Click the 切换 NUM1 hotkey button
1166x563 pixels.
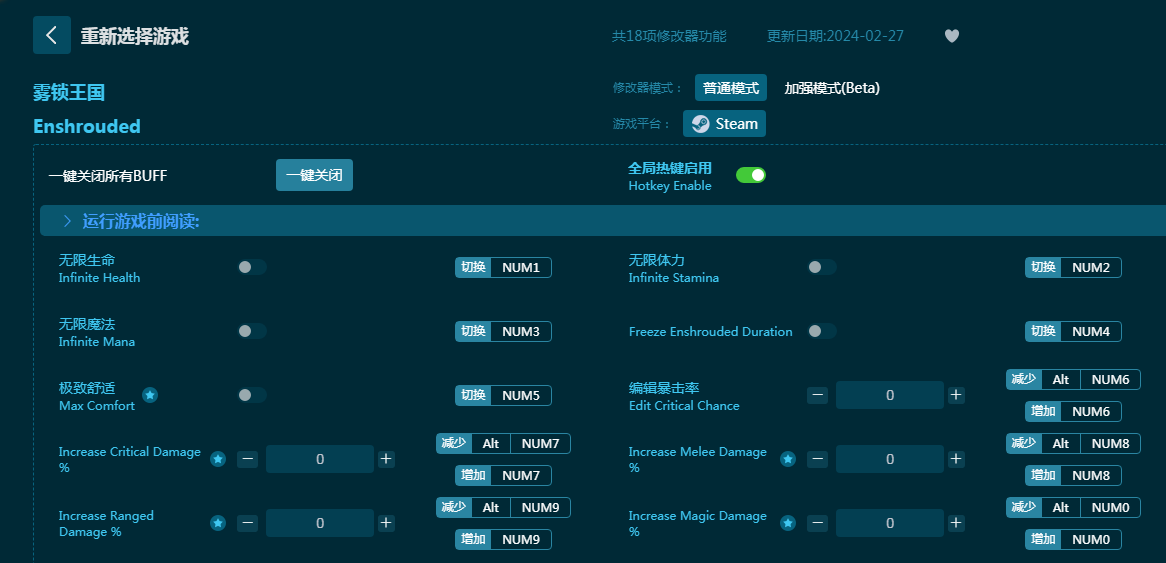pos(503,267)
